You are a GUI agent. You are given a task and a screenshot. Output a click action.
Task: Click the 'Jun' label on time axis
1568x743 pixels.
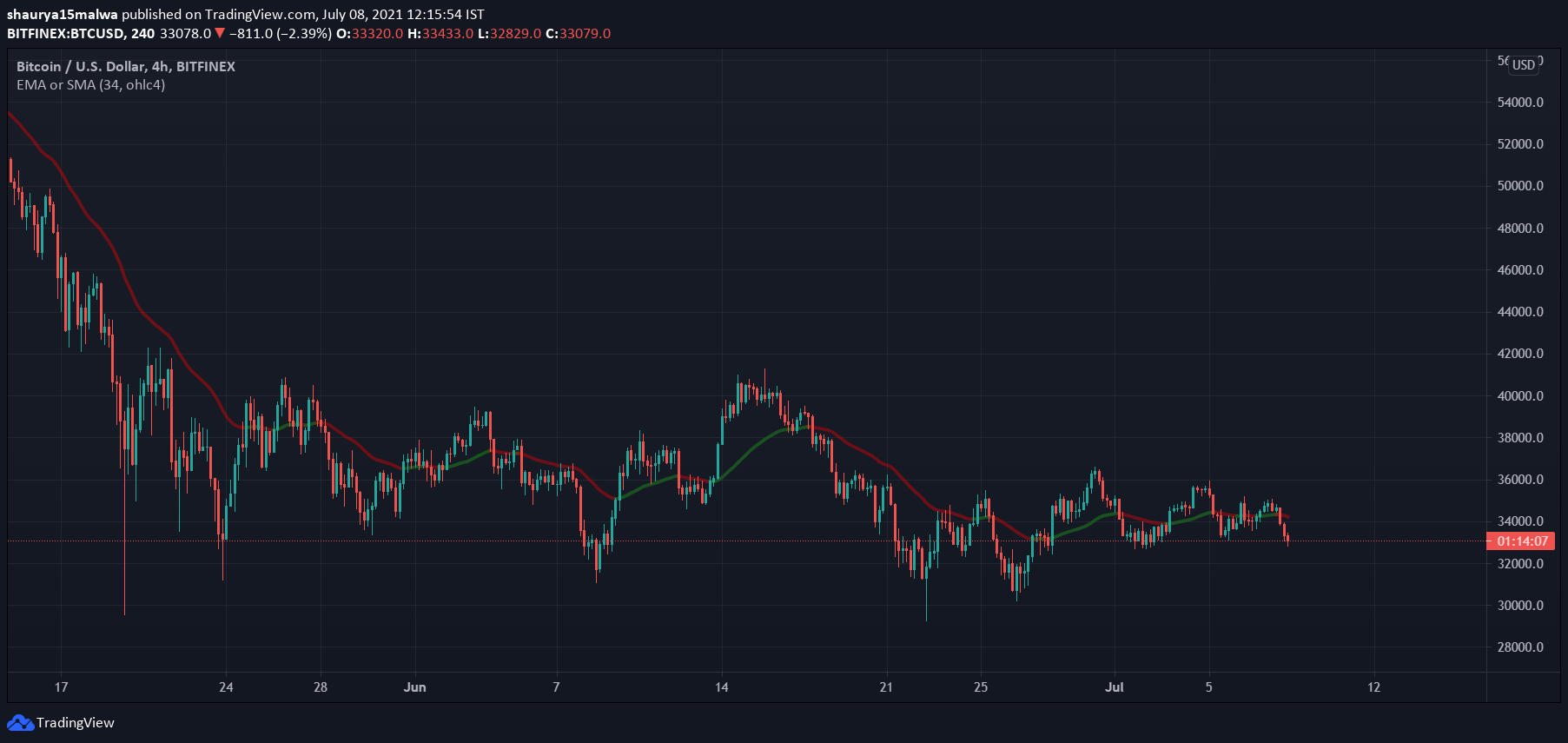(x=415, y=687)
